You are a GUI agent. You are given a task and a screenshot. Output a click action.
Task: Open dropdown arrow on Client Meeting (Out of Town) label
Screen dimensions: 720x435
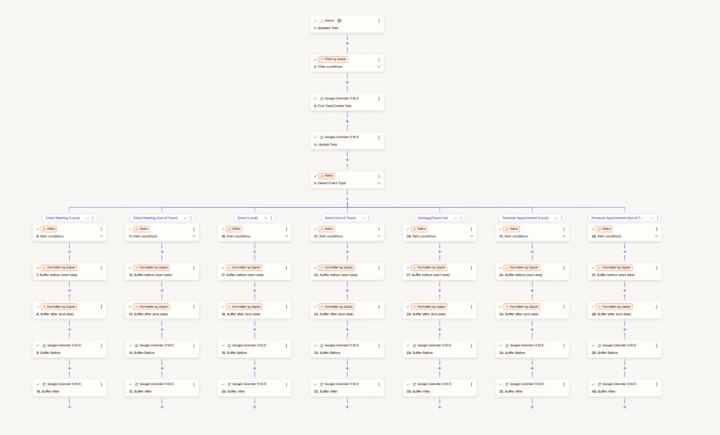point(185,218)
